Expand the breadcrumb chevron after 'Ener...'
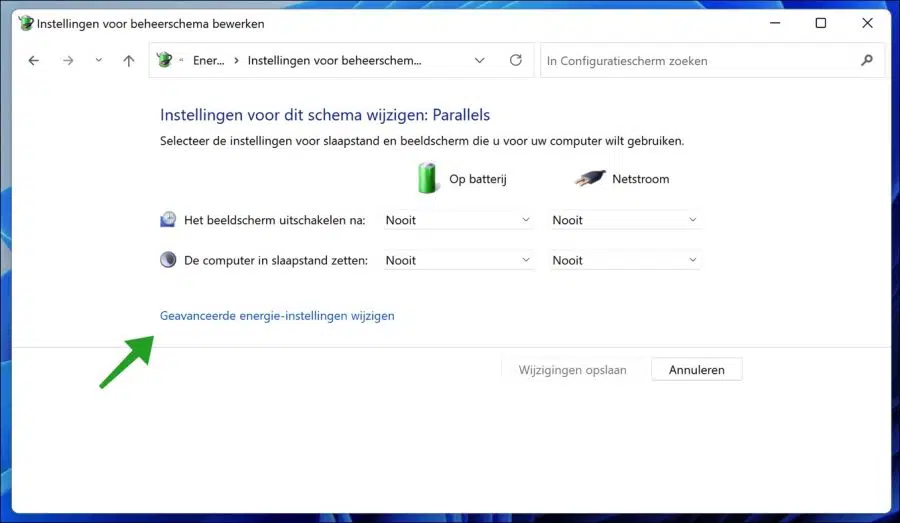This screenshot has width=900, height=523. click(236, 60)
